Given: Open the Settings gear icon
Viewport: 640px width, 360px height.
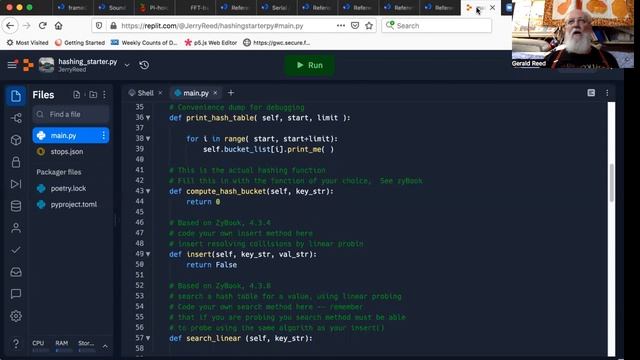Looking at the screenshot, I should 16,316.
